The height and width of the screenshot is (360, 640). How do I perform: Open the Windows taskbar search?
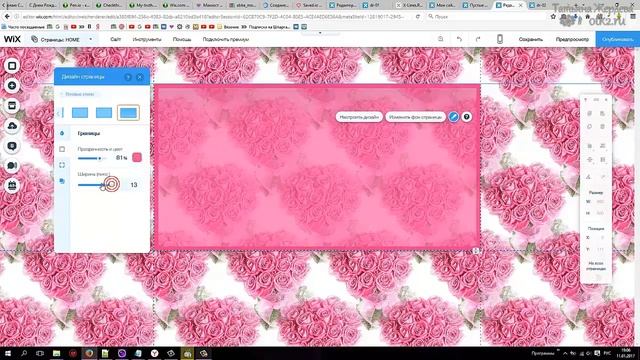(x=24, y=353)
